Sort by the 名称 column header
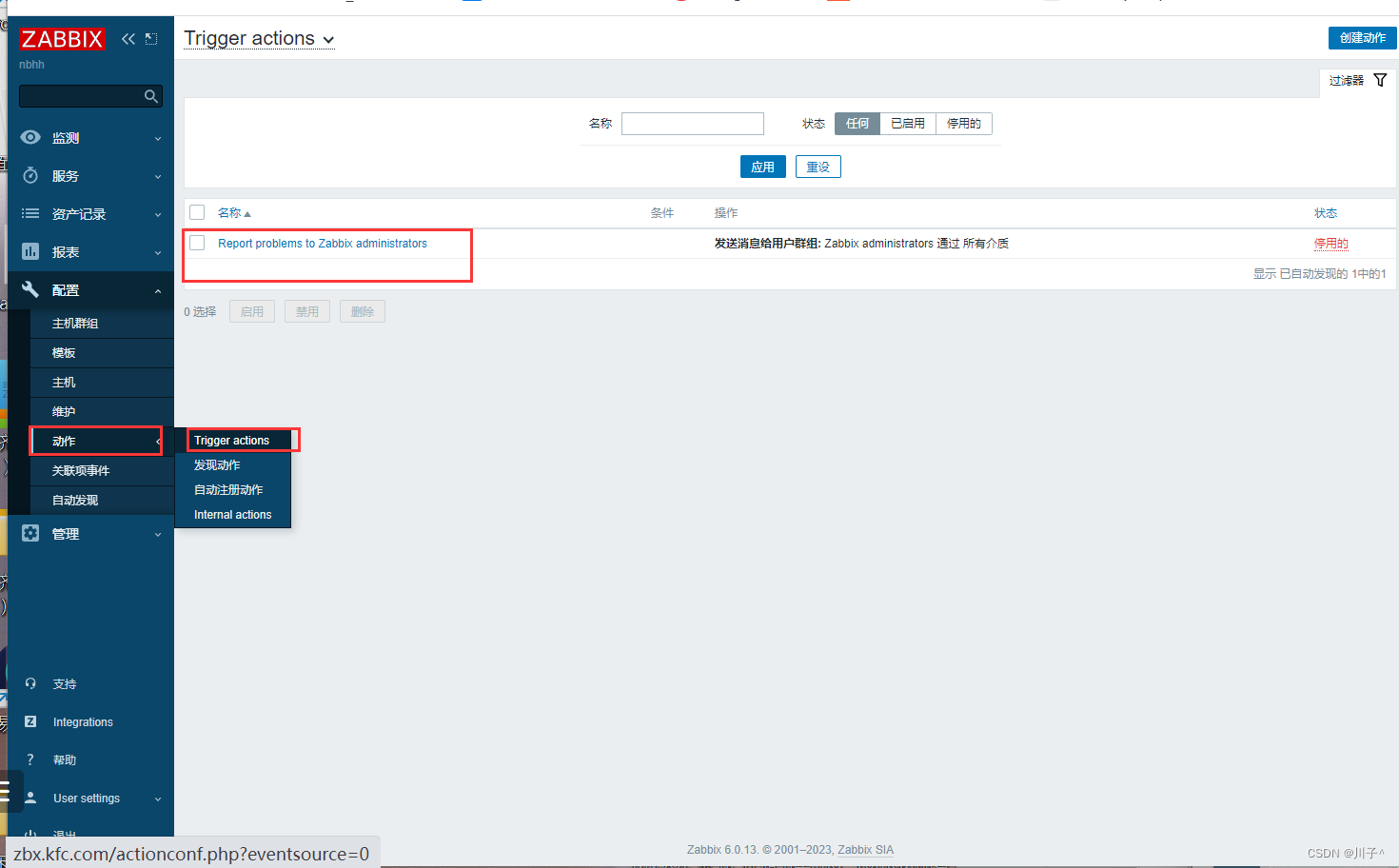This screenshot has width=1399, height=868. pyautogui.click(x=234, y=213)
